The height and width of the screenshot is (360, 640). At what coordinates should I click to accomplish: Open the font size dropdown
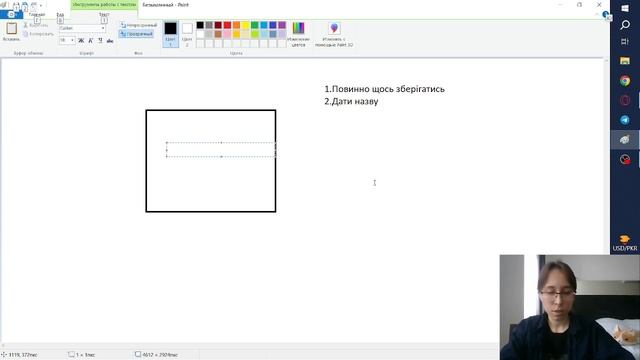(72, 40)
